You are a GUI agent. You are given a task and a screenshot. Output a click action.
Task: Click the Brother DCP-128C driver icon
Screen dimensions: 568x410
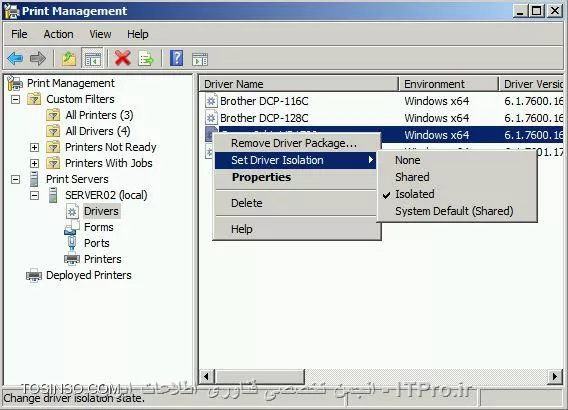[211, 118]
